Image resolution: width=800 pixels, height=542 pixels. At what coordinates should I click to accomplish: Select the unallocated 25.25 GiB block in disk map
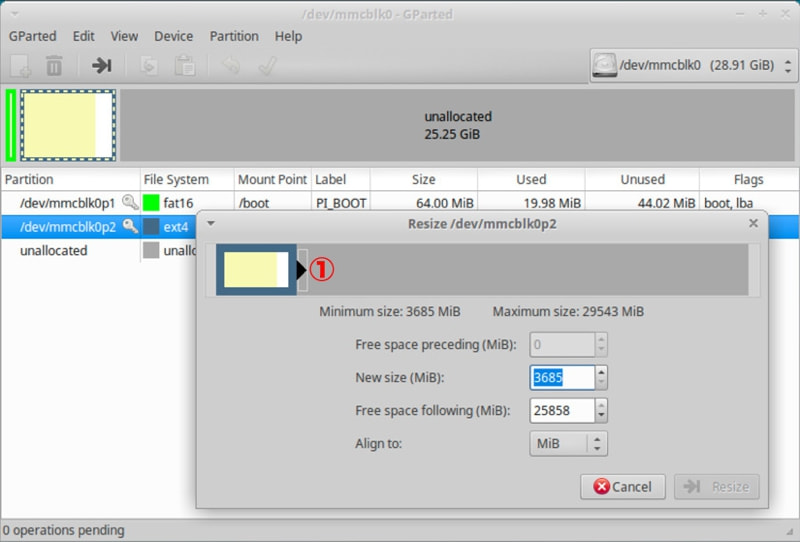(x=457, y=125)
